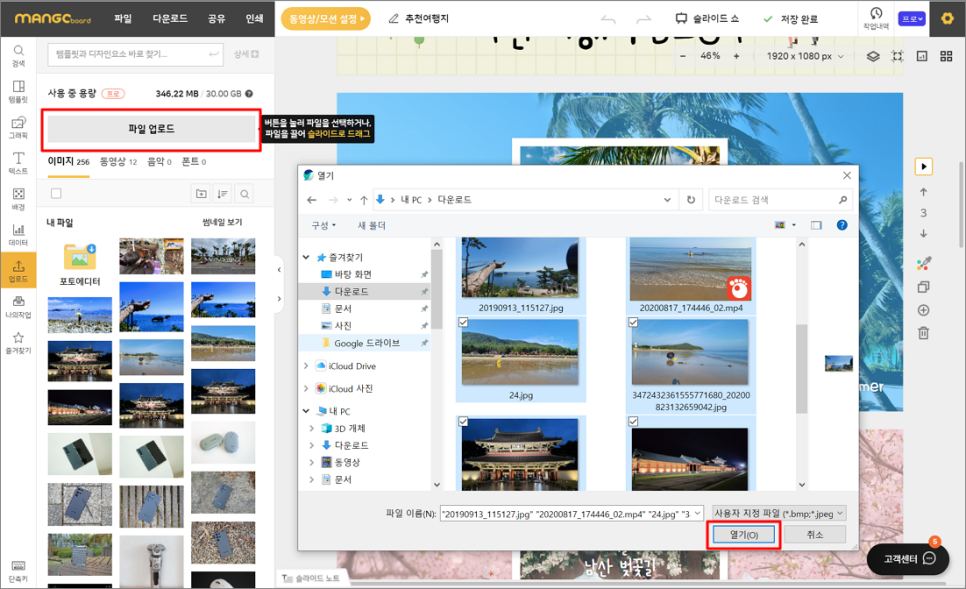The width and height of the screenshot is (966, 589).
Task: Click the layers stack icon
Action: pyautogui.click(x=873, y=56)
